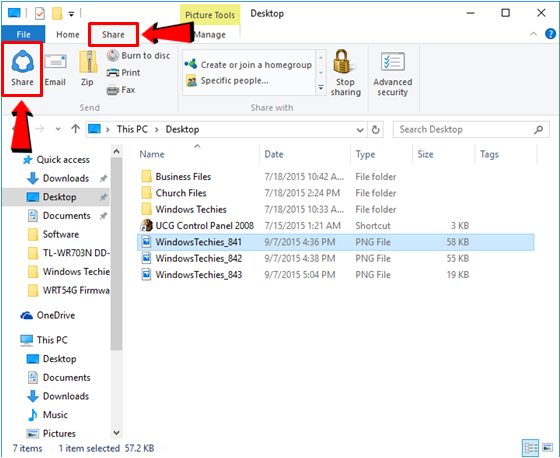This screenshot has width=560, height=458.
Task: Switch to the Home tab
Action: [x=68, y=35]
